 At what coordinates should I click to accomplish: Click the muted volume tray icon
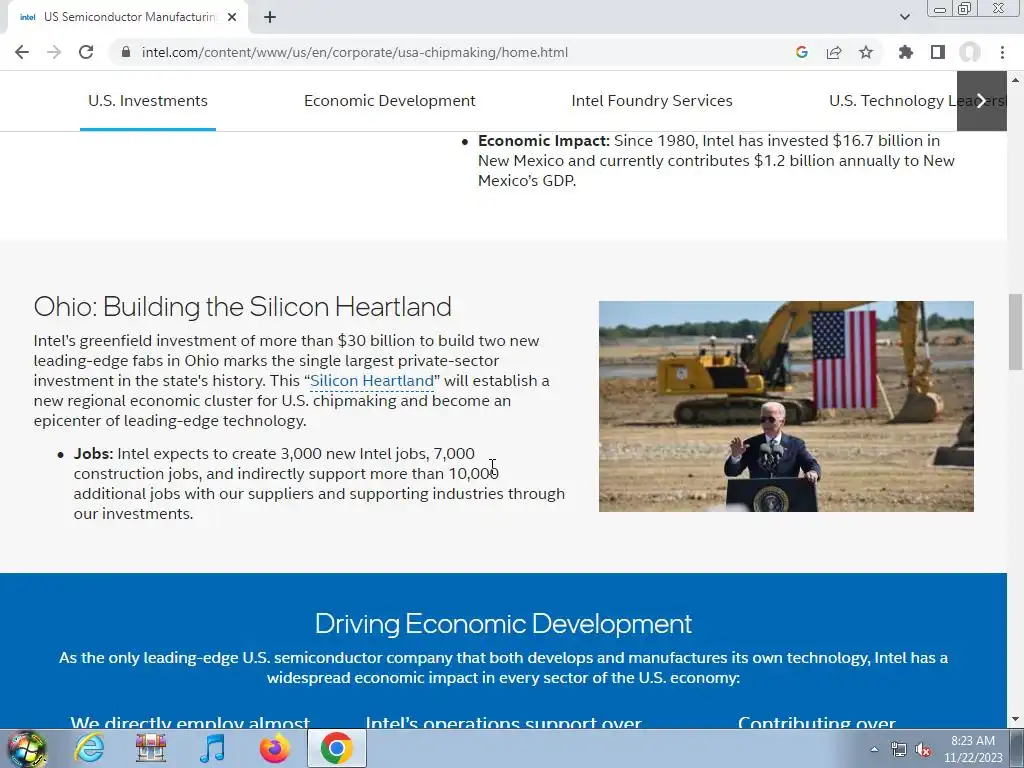923,749
